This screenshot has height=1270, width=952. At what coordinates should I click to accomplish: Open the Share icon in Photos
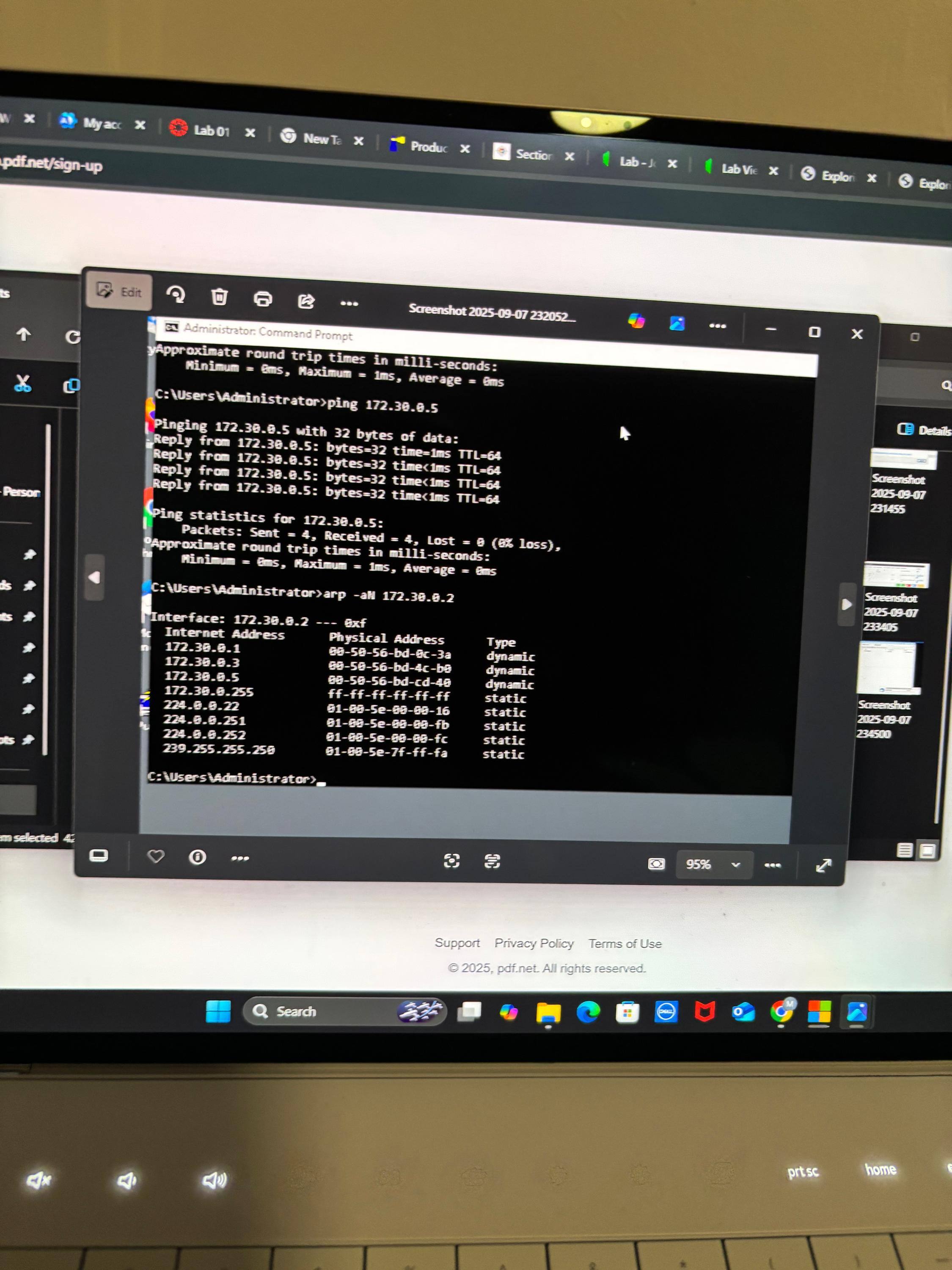pyautogui.click(x=306, y=300)
